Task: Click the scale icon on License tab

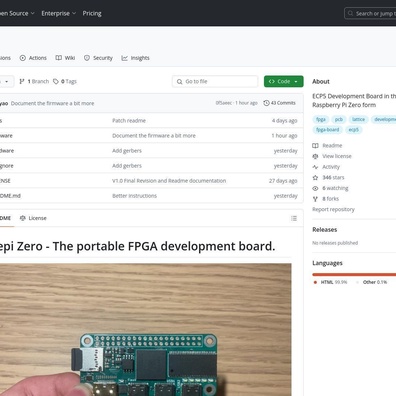Action: pos(23,218)
